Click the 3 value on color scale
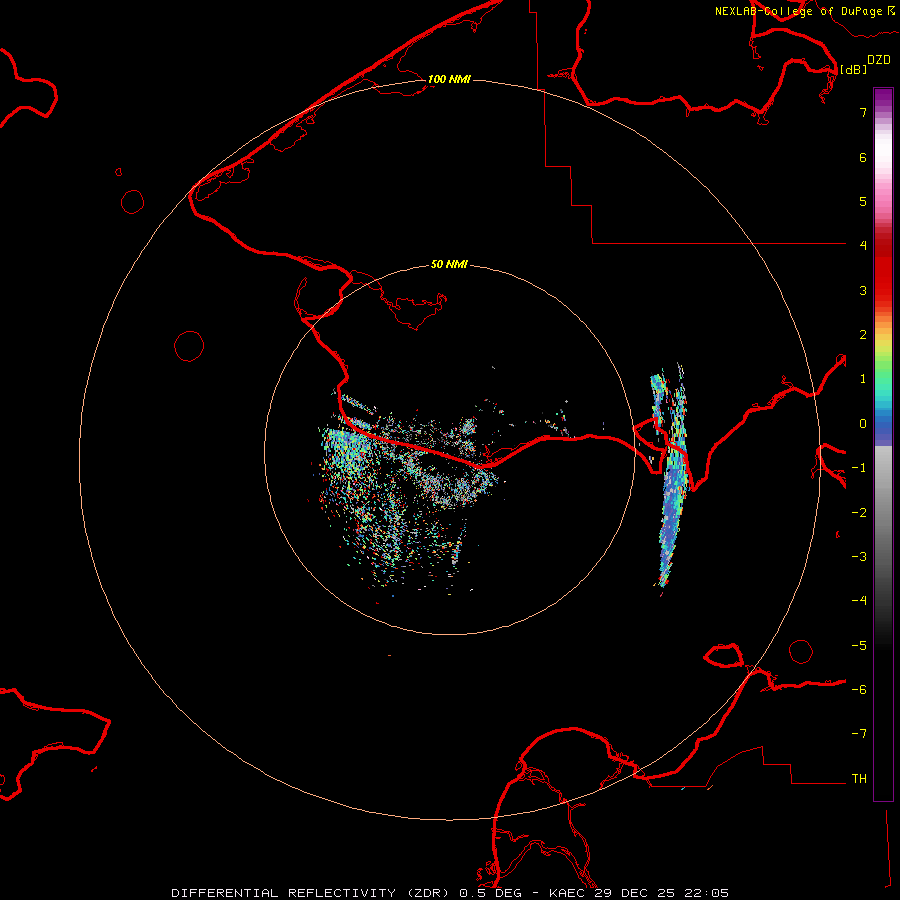This screenshot has width=900, height=900. [863, 290]
